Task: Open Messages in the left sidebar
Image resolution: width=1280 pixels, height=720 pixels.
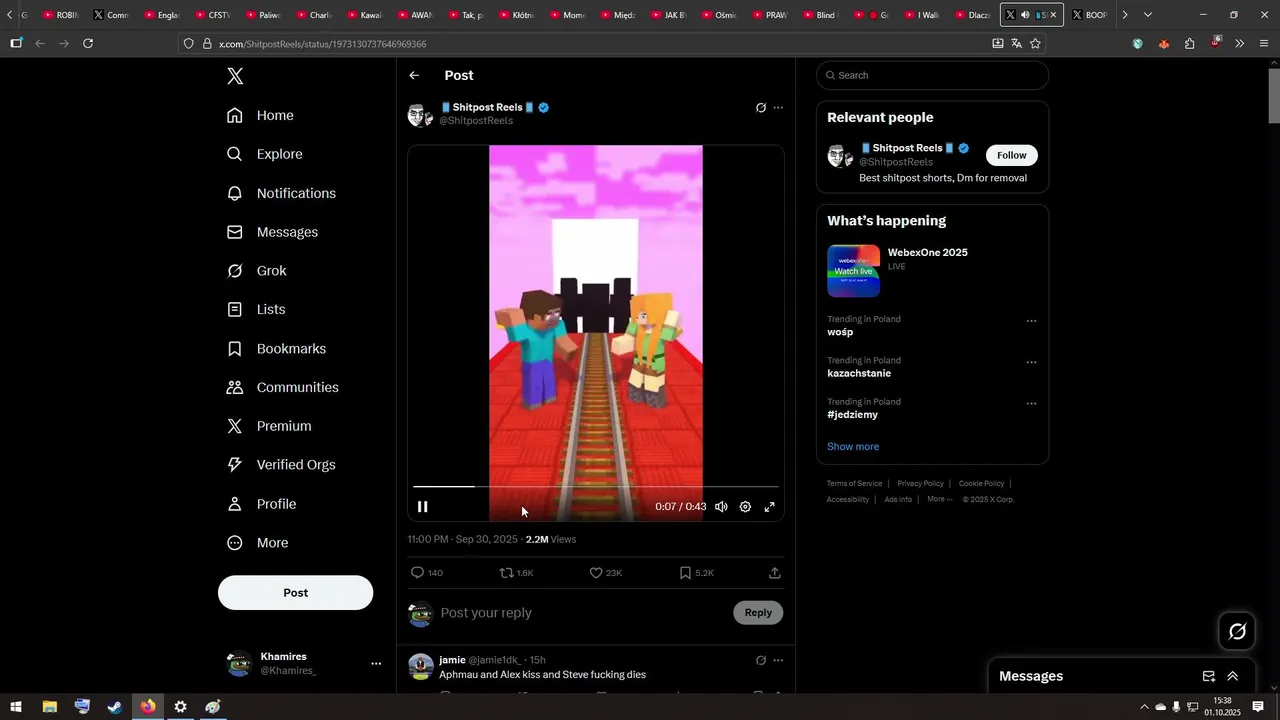Action: (x=273, y=232)
